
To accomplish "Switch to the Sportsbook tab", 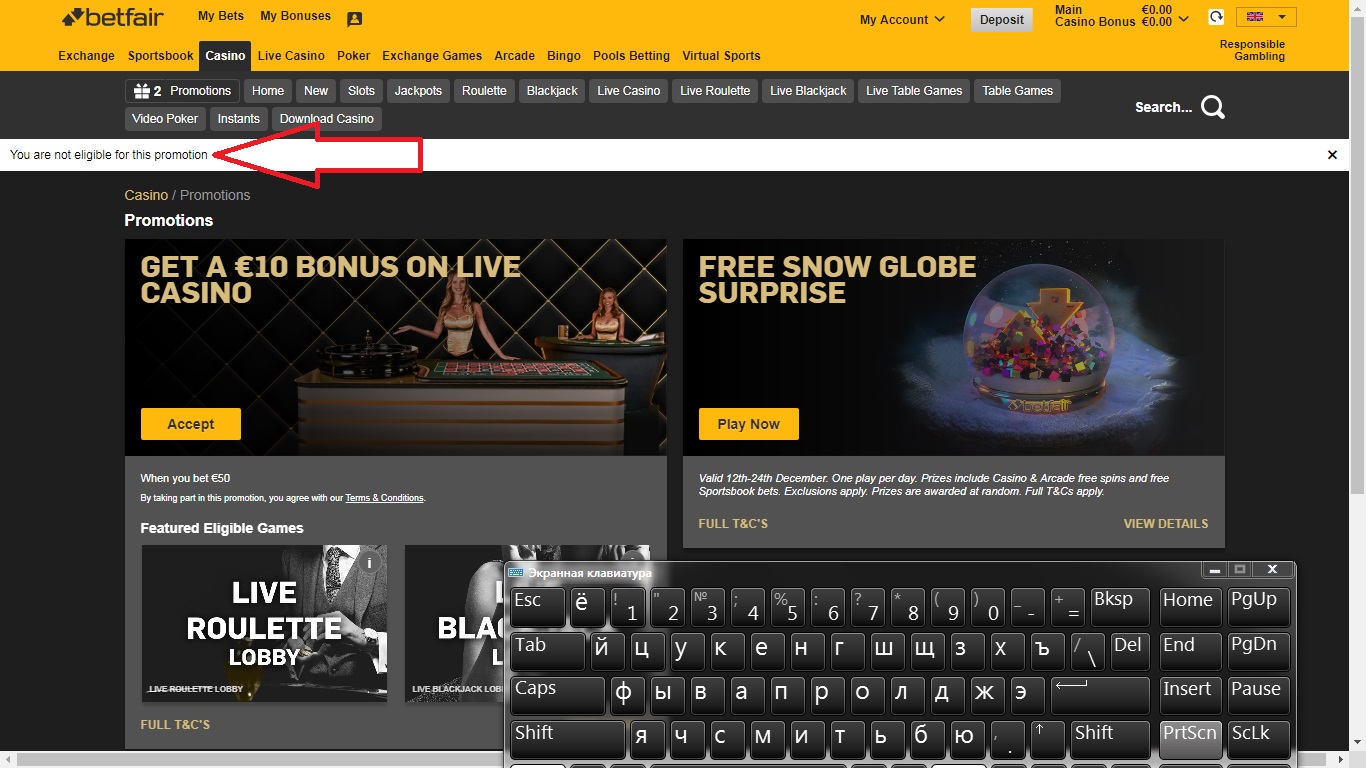I will [x=160, y=56].
